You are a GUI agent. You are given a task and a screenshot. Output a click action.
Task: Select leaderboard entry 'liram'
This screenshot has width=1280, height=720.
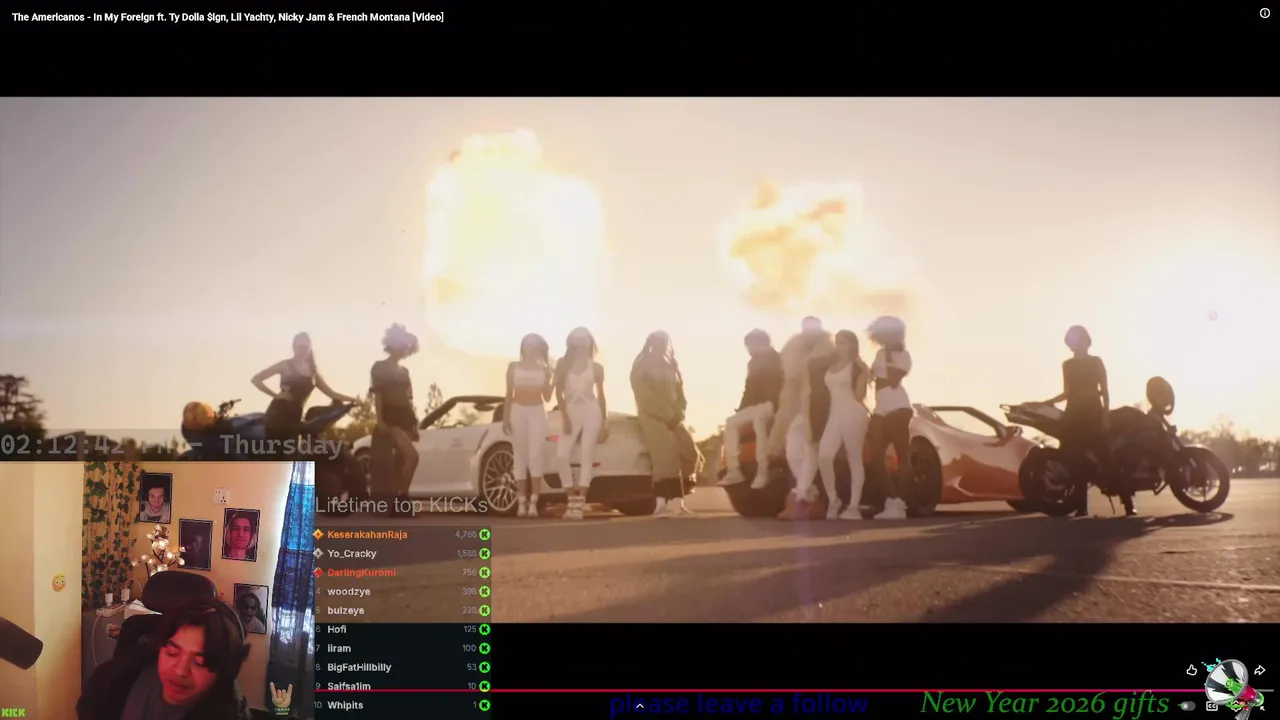[x=339, y=649]
